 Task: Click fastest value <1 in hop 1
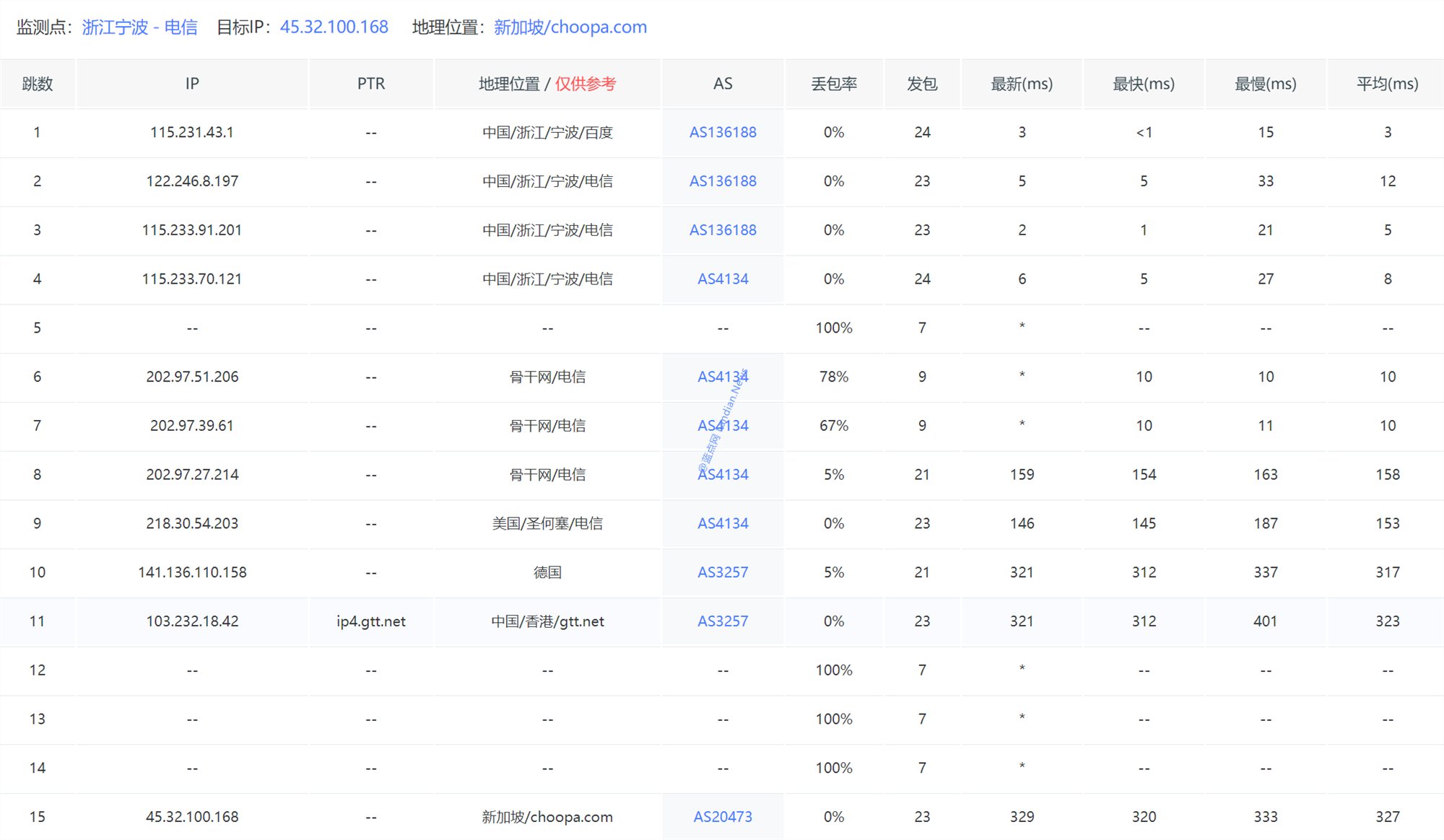(1144, 133)
